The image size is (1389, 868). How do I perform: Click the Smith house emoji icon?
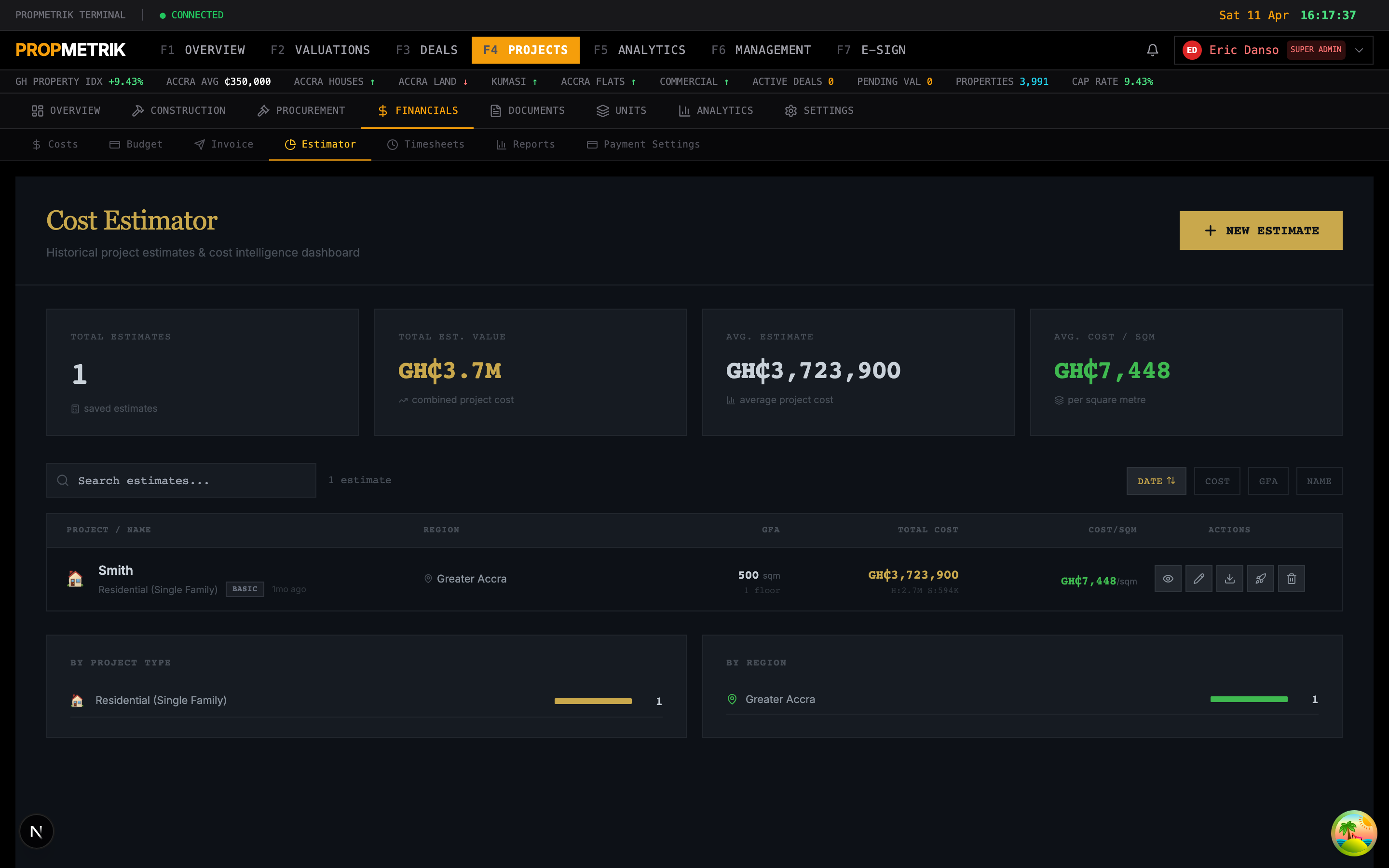click(x=75, y=579)
